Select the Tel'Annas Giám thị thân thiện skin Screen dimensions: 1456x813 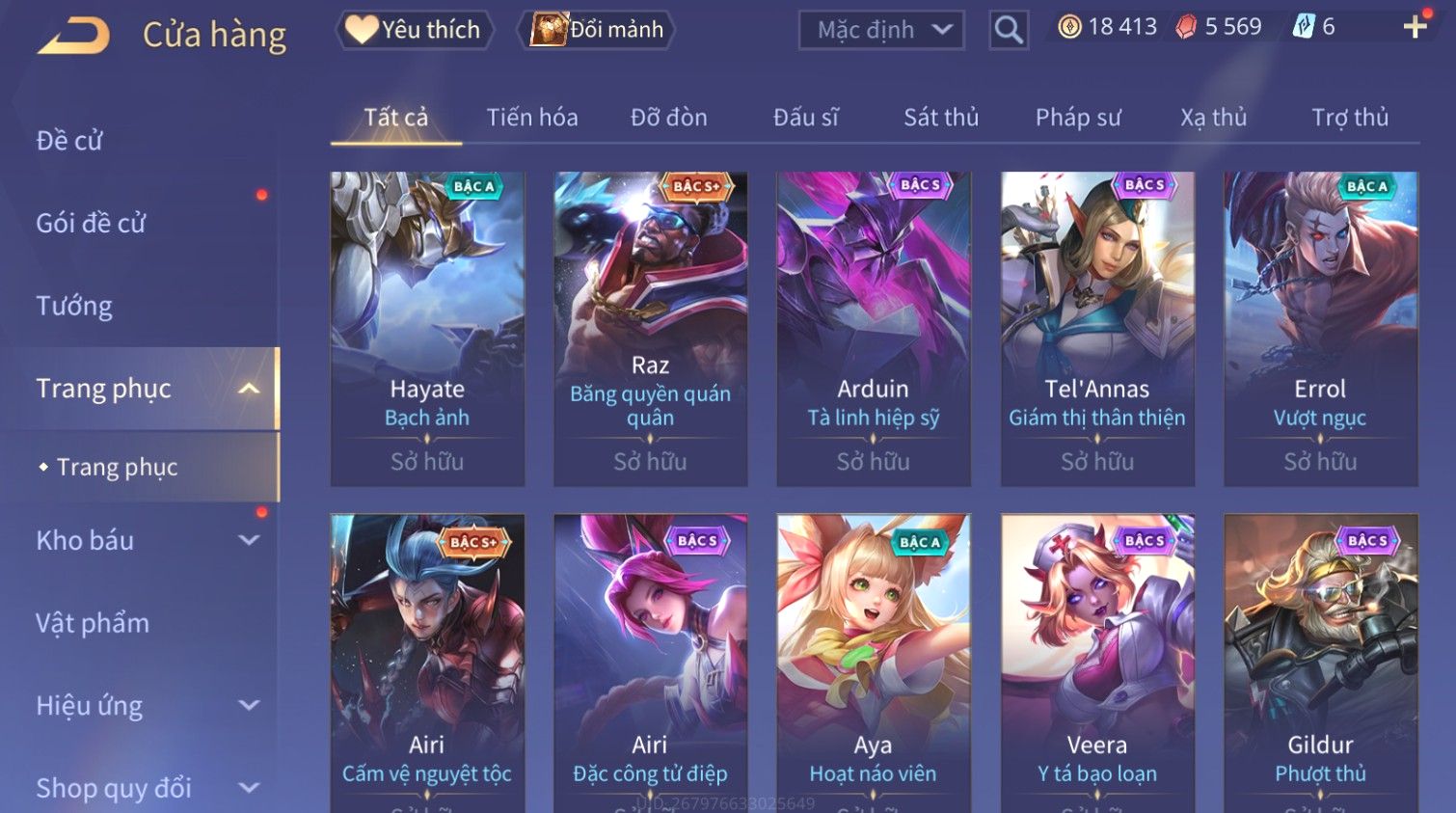pyautogui.click(x=1097, y=329)
